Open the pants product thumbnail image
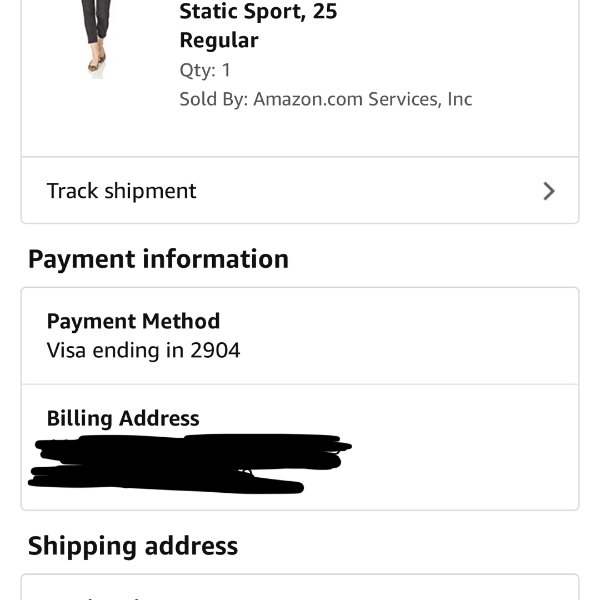Viewport: 600px width, 600px height. pos(96,39)
